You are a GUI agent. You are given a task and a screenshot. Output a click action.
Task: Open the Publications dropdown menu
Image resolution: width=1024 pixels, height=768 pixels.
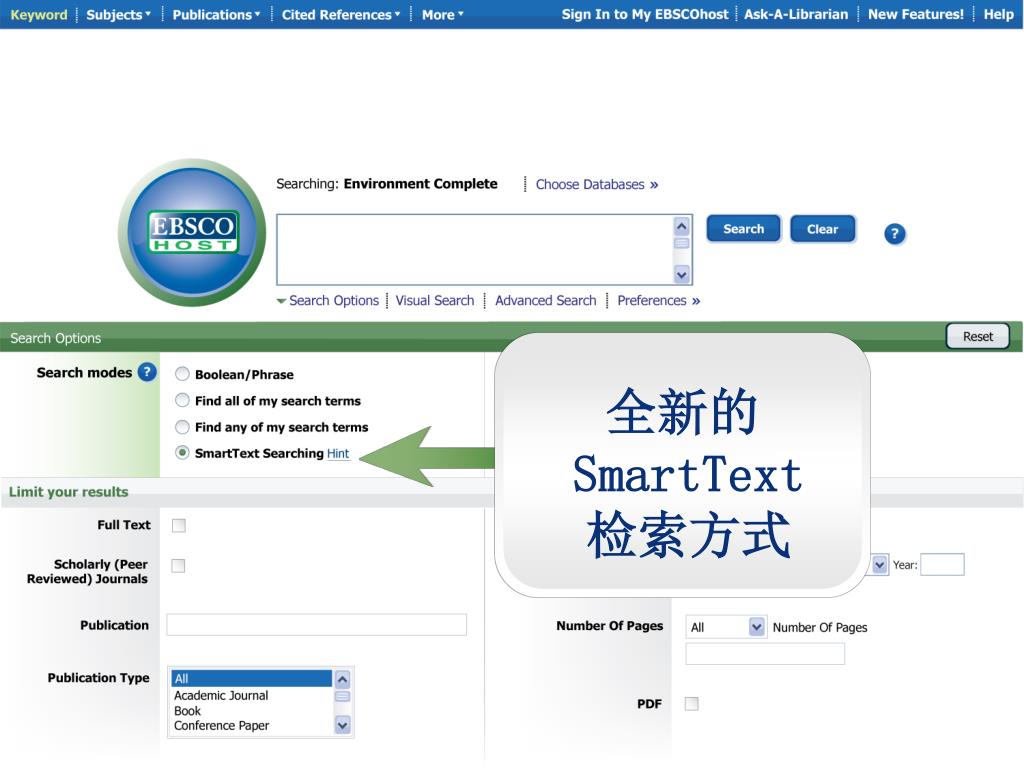[216, 14]
